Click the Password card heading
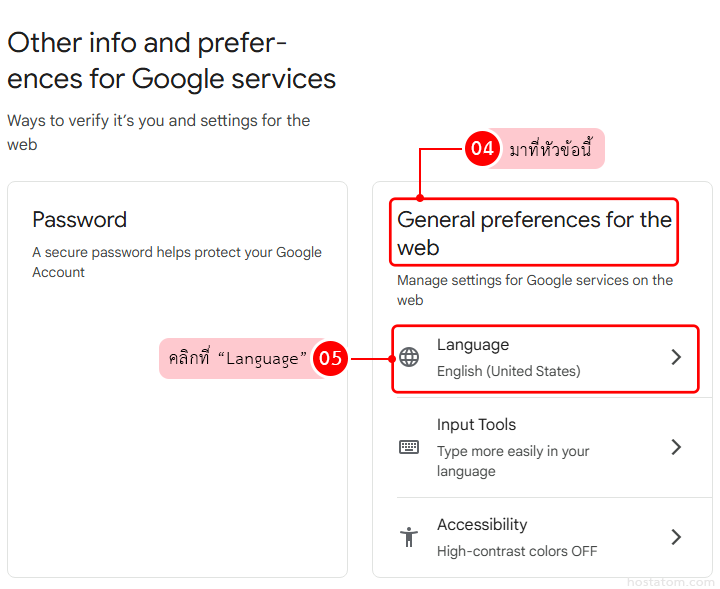720x589 pixels. [x=80, y=220]
